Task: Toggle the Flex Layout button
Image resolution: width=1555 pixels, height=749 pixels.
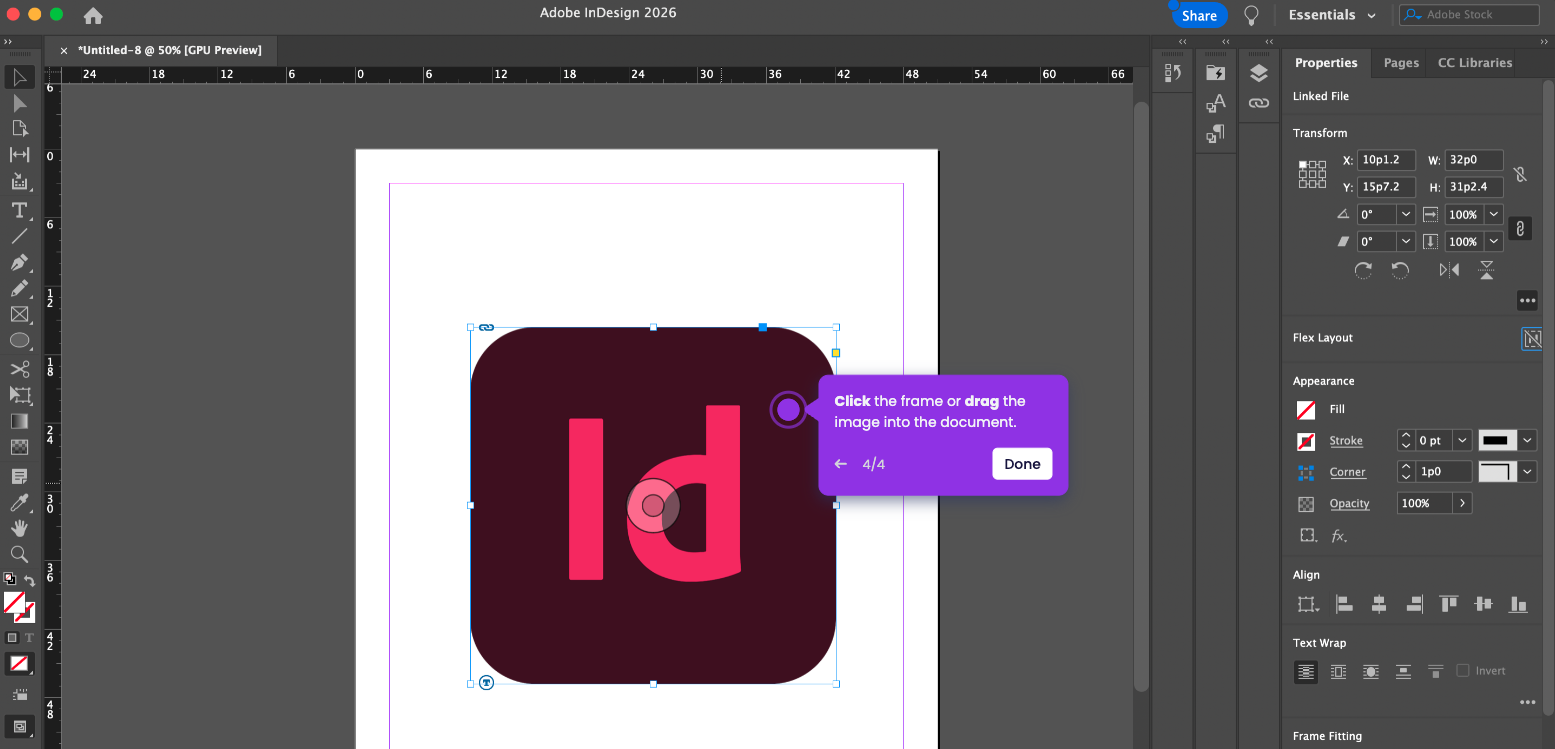Action: coord(1532,339)
